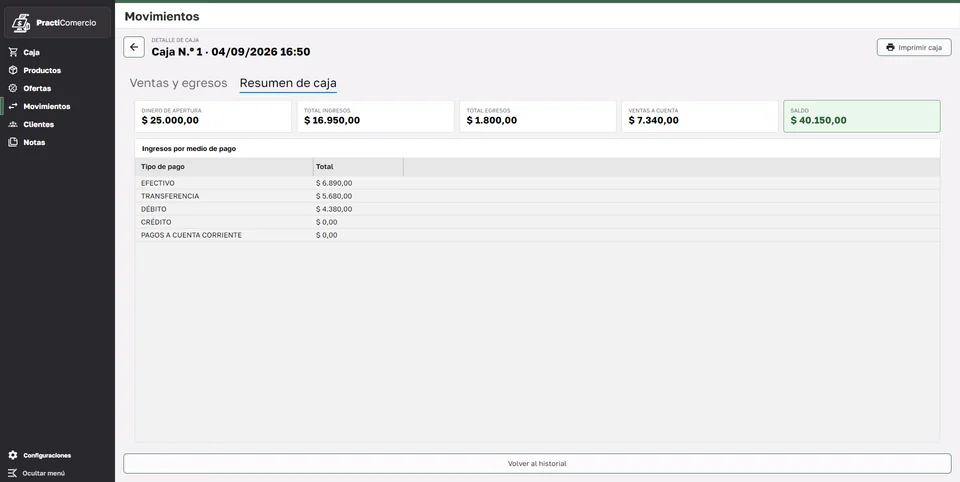The image size is (960, 482).
Task: Click the green Saldo $ 40.150,00 card
Action: coord(862,116)
